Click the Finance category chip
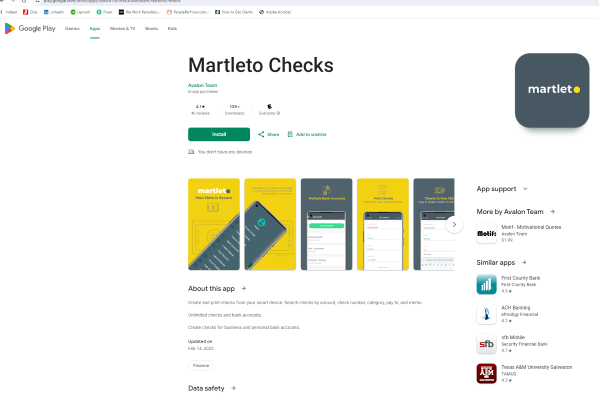 coord(201,366)
